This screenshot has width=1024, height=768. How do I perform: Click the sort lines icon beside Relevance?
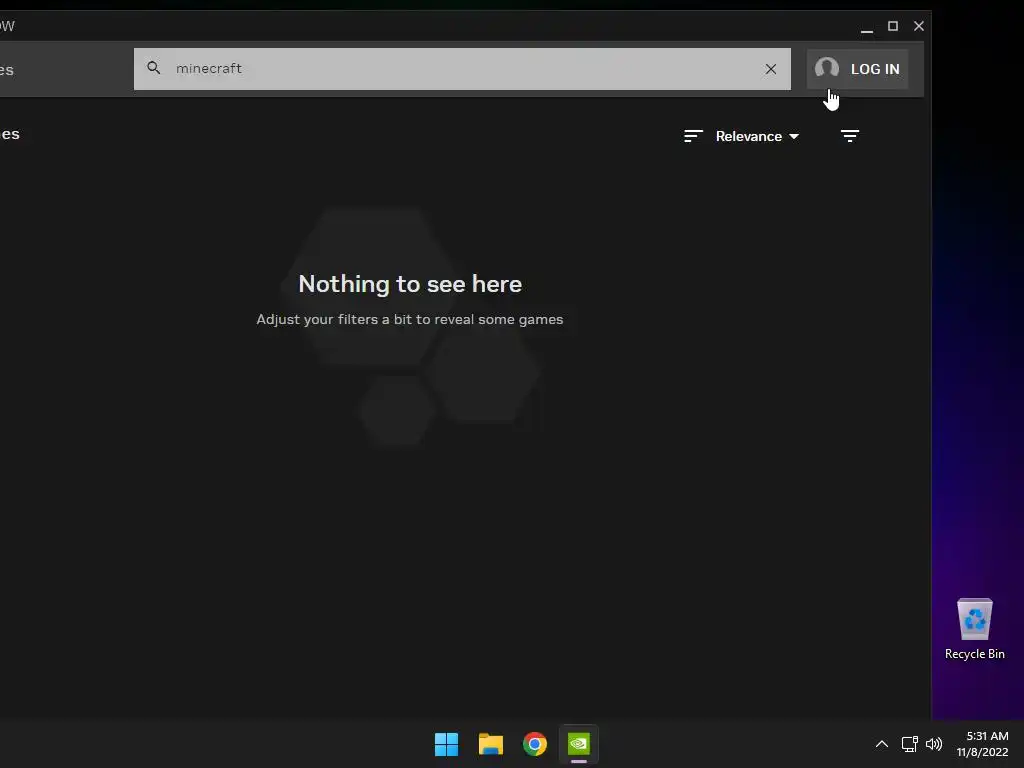coord(693,136)
